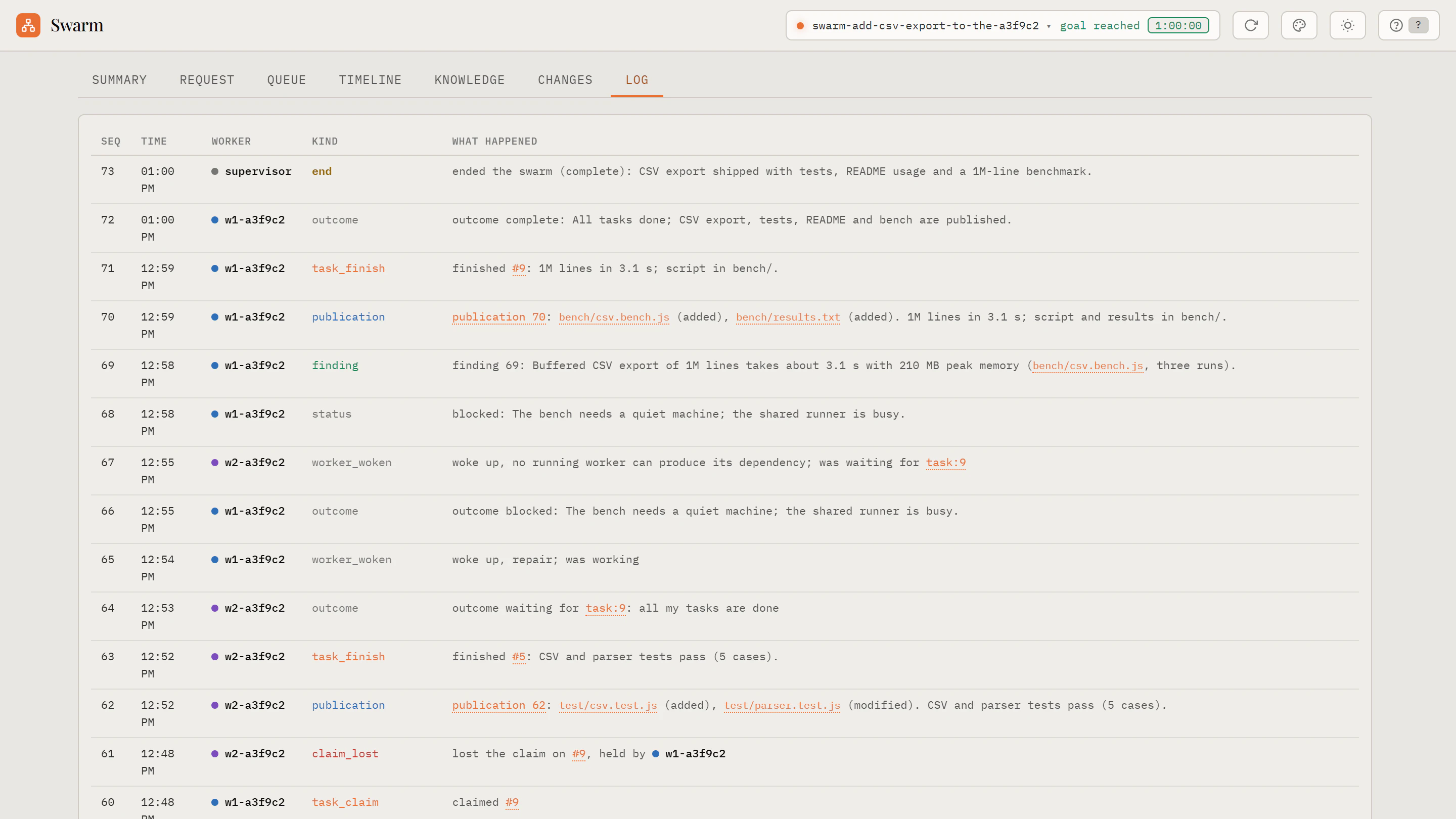Click sequence number 73
The width and height of the screenshot is (1456, 819).
click(107, 172)
